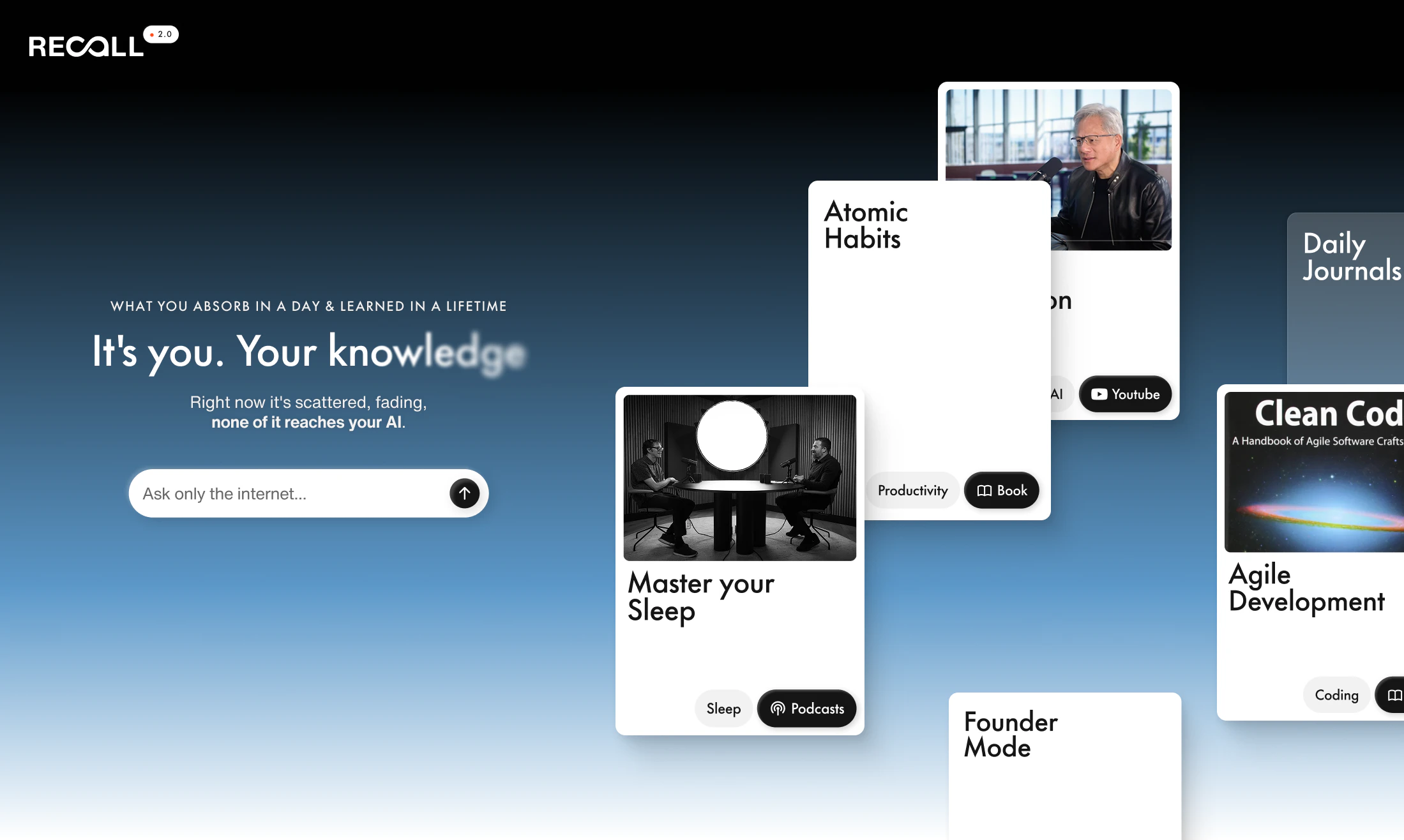Click the Podcasts tag button
Screen dimensions: 1404x840
point(807,709)
